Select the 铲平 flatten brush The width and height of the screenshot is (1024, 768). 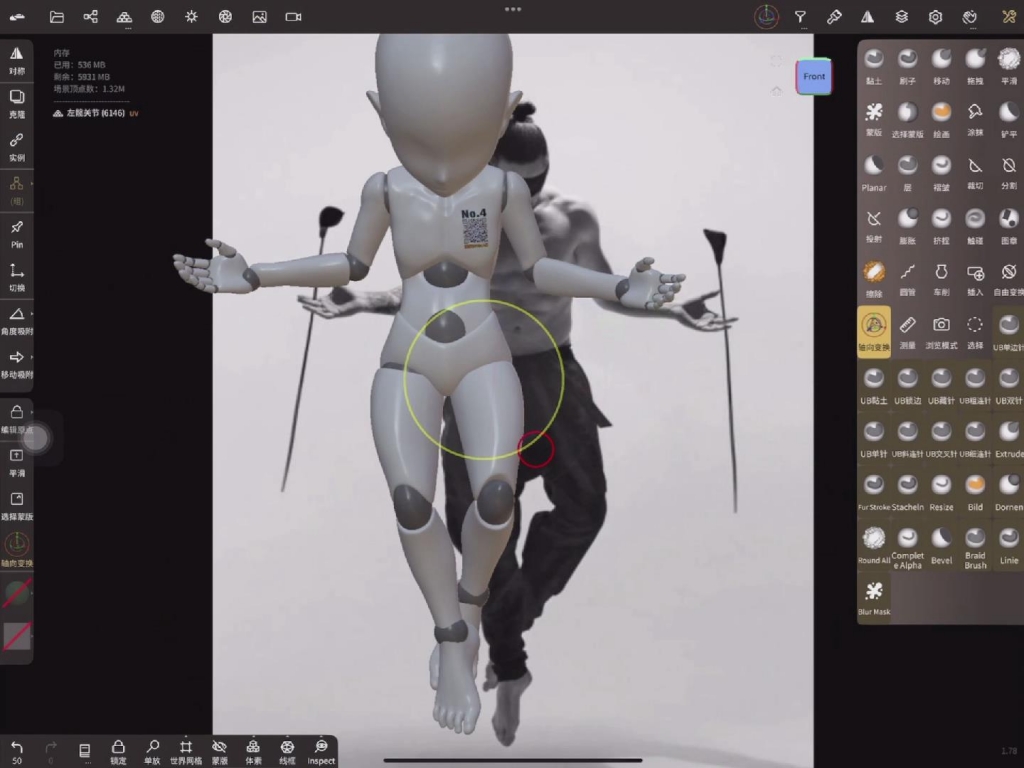click(1009, 120)
